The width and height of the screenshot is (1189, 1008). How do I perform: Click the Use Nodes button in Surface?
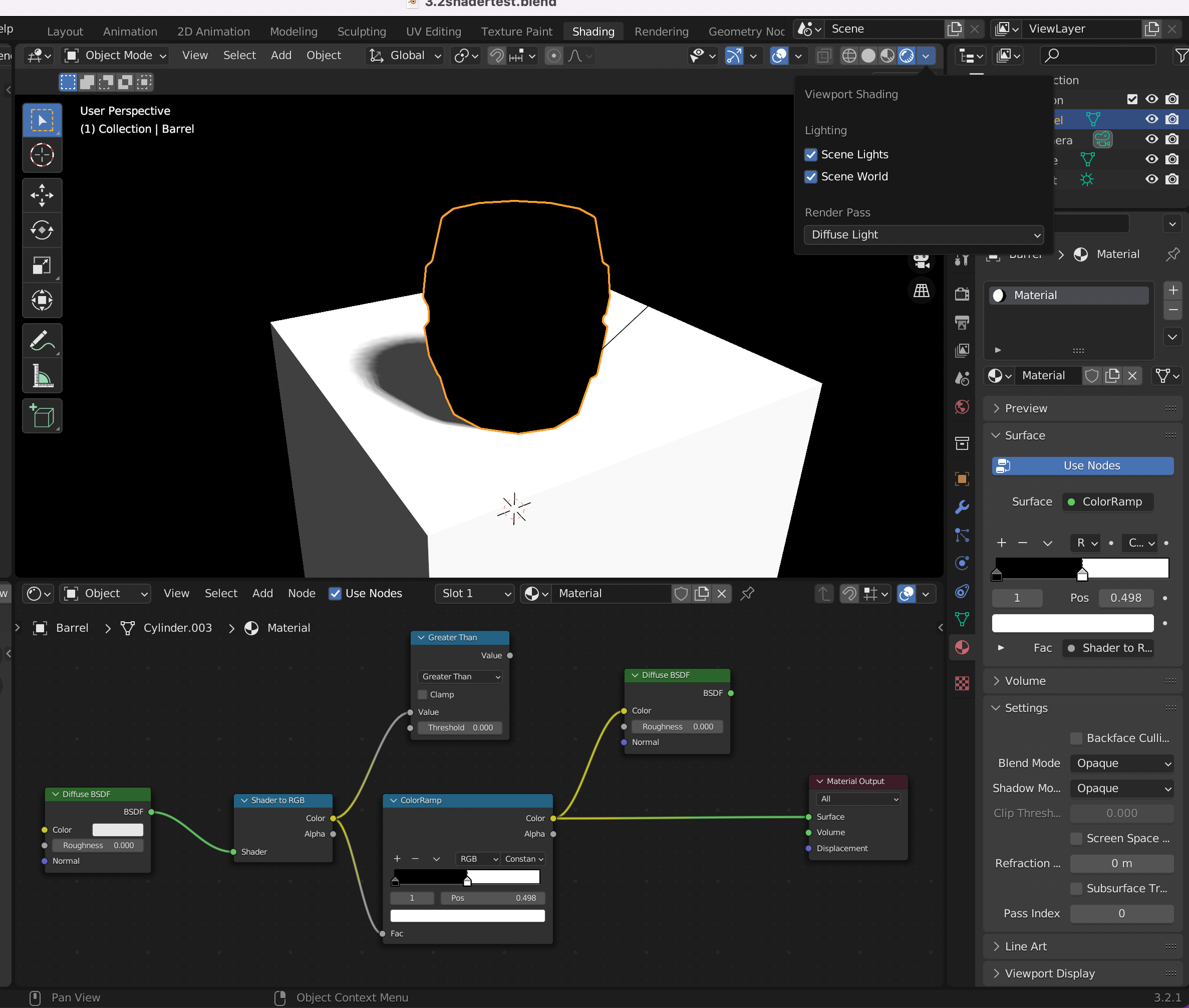tap(1083, 466)
